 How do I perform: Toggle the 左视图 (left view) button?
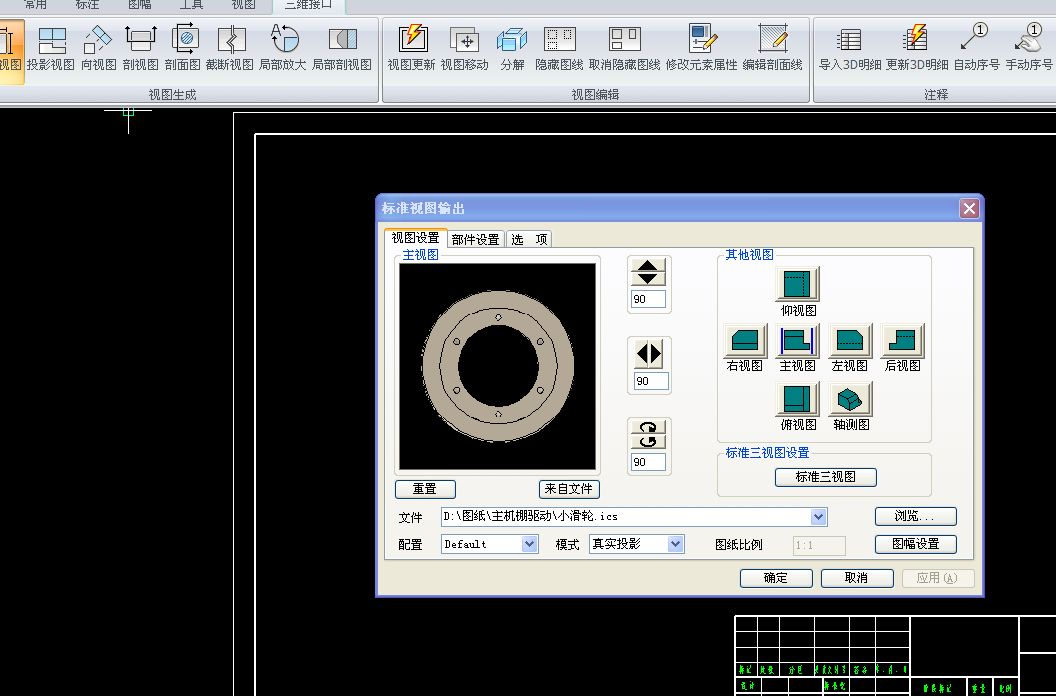850,342
